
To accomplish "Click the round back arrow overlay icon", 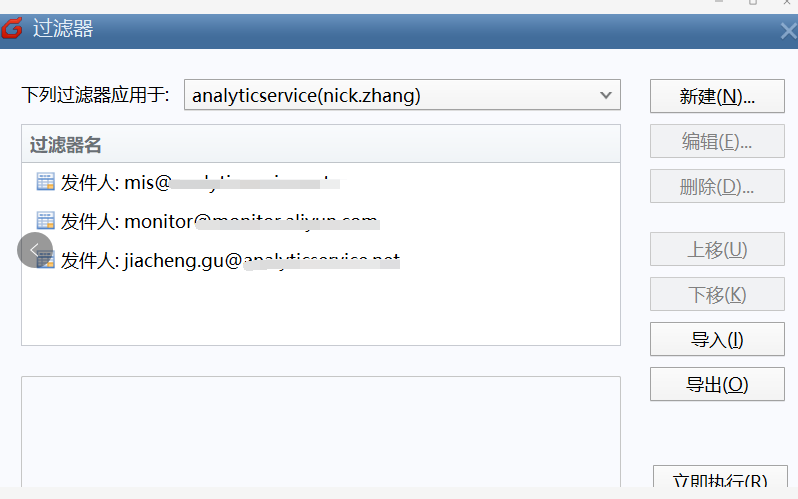I will click(x=34, y=250).
